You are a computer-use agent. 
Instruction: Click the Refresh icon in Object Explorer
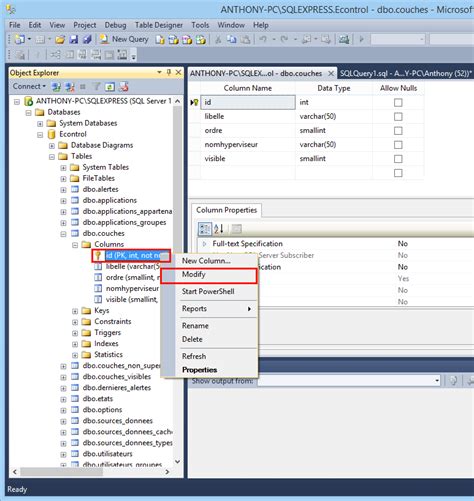pyautogui.click(x=110, y=87)
